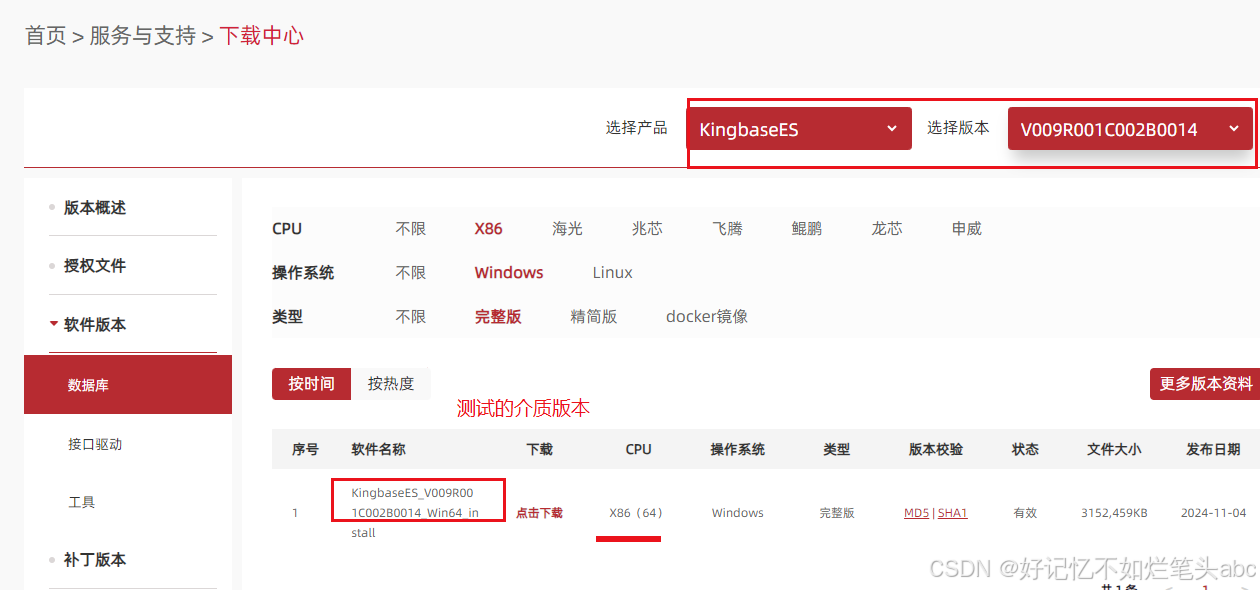The image size is (1260, 590).
Task: Select 工具 in the left sidebar
Action: (x=81, y=502)
